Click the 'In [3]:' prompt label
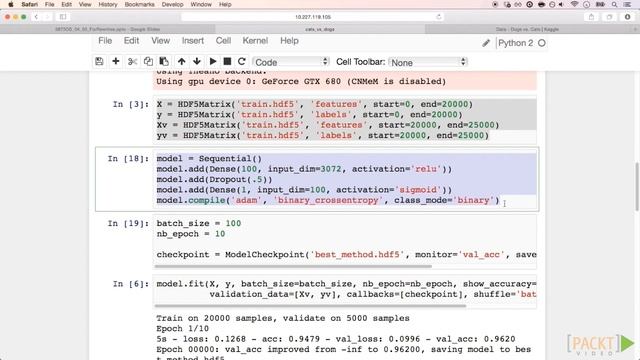The image size is (640, 360). point(131,104)
